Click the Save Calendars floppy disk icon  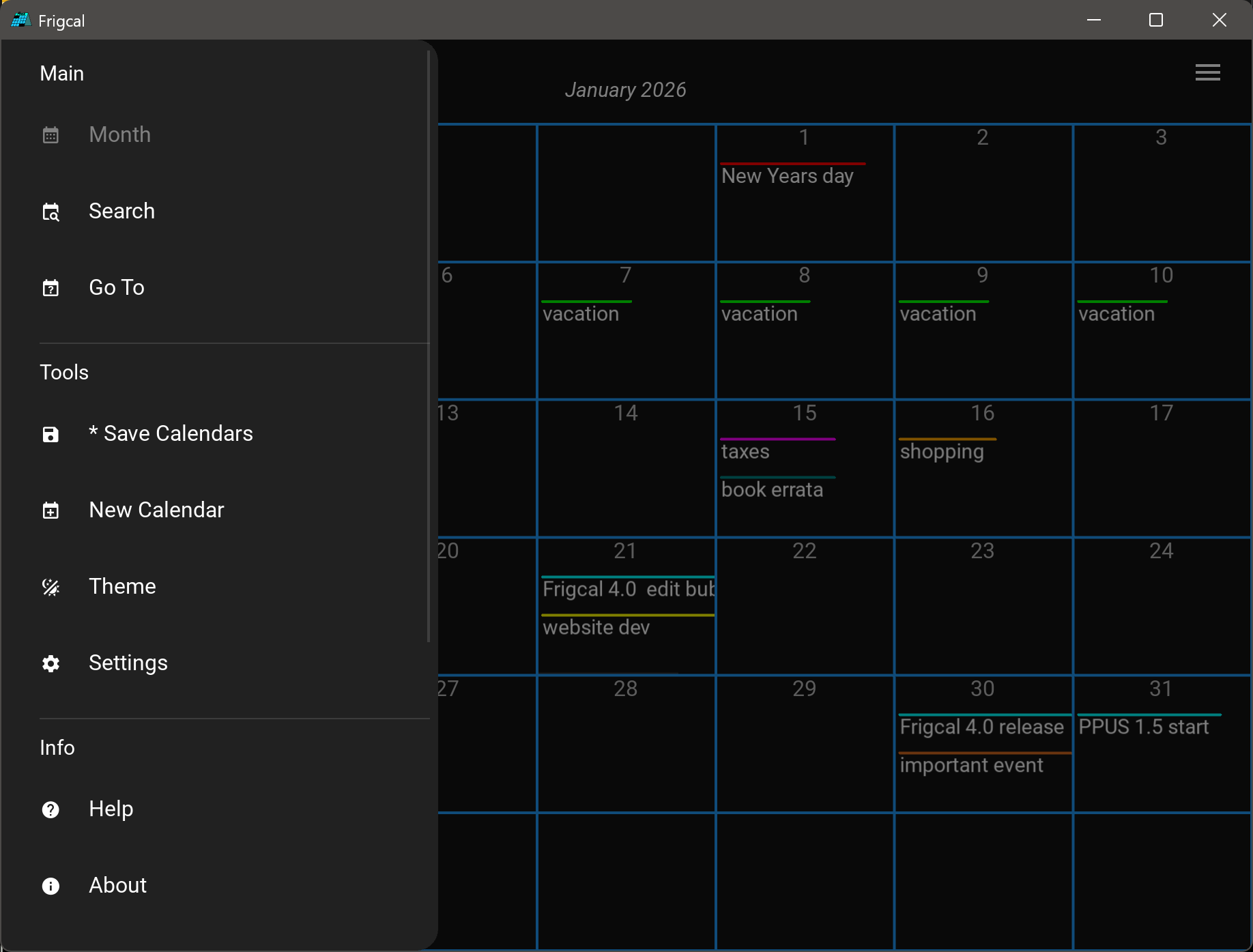point(51,434)
